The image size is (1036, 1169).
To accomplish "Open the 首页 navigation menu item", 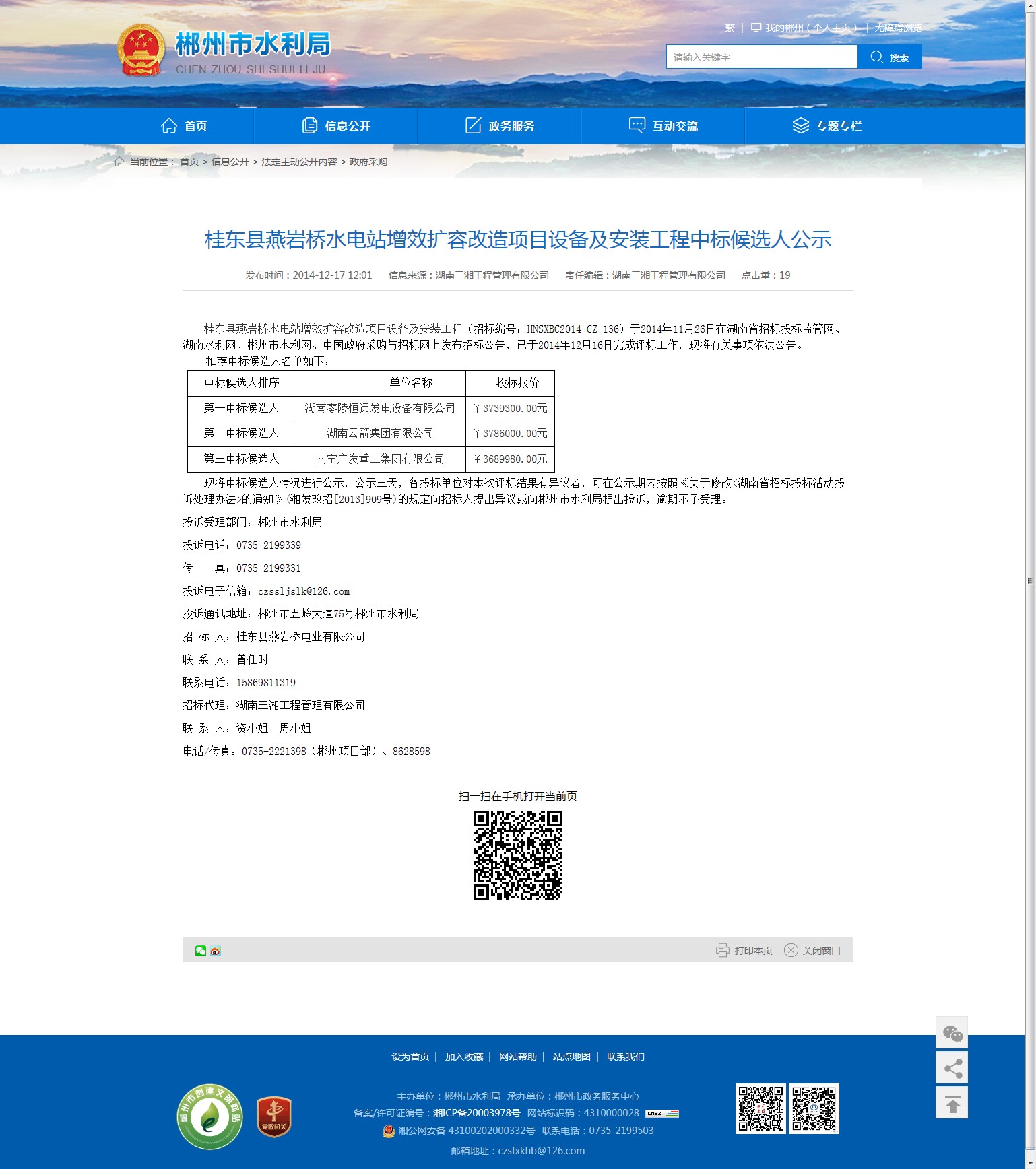I will point(184,126).
